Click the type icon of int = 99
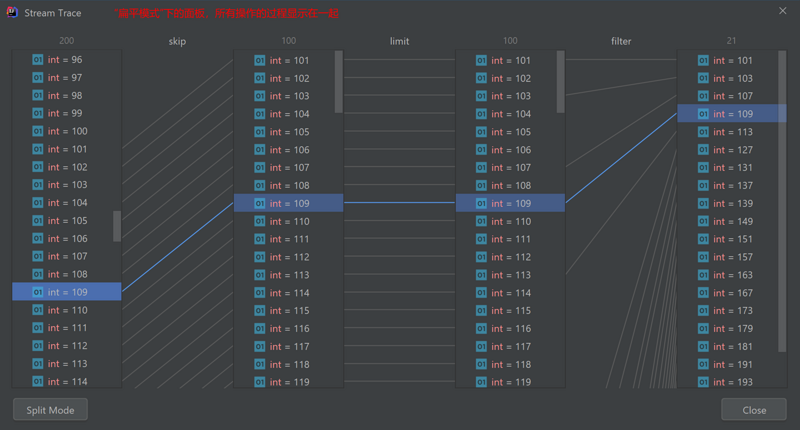 [37, 113]
